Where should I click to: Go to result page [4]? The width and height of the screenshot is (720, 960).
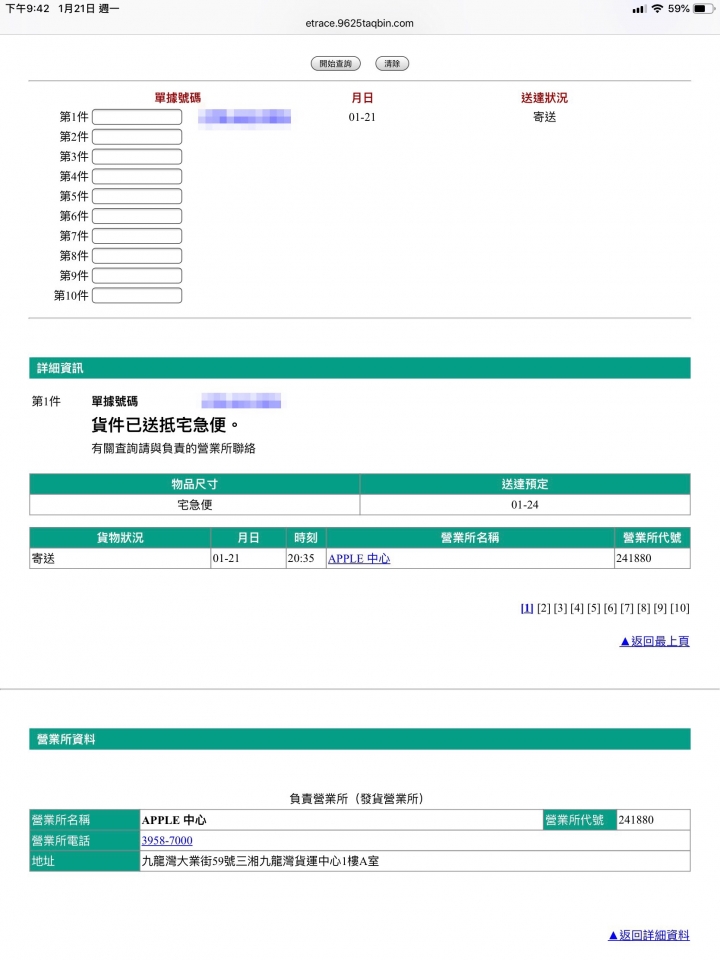point(577,608)
